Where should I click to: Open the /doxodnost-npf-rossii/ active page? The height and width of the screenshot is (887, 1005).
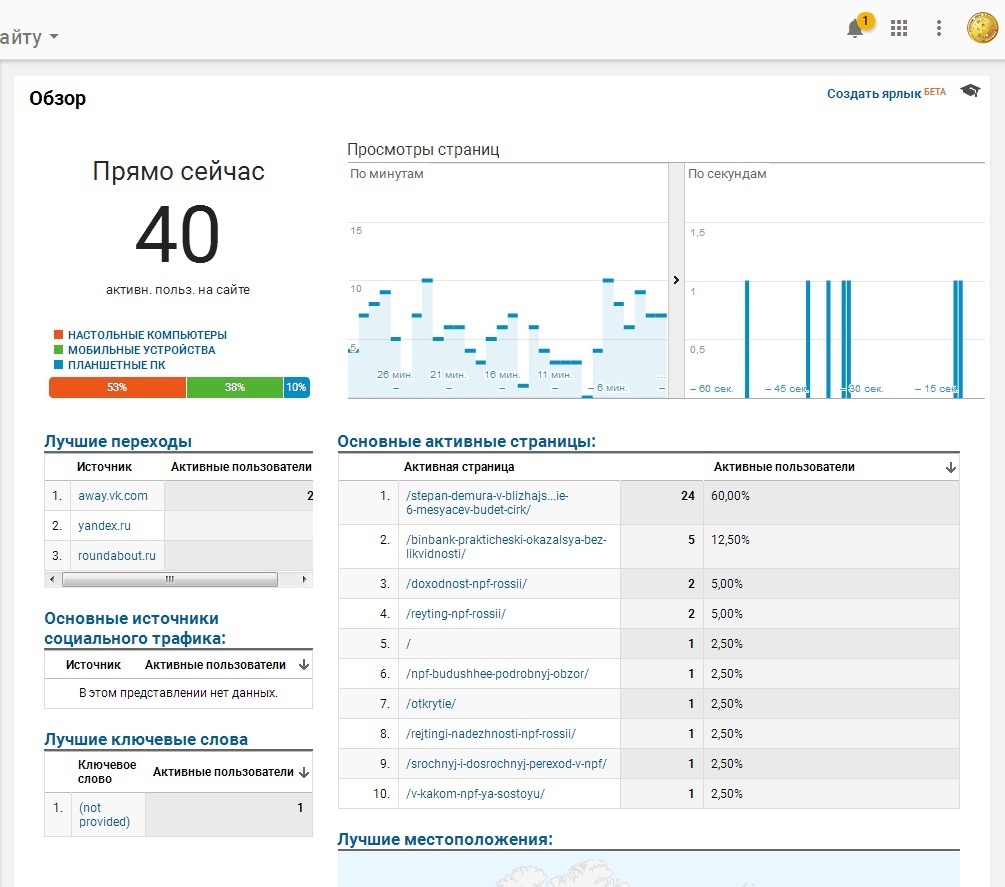[x=466, y=584]
